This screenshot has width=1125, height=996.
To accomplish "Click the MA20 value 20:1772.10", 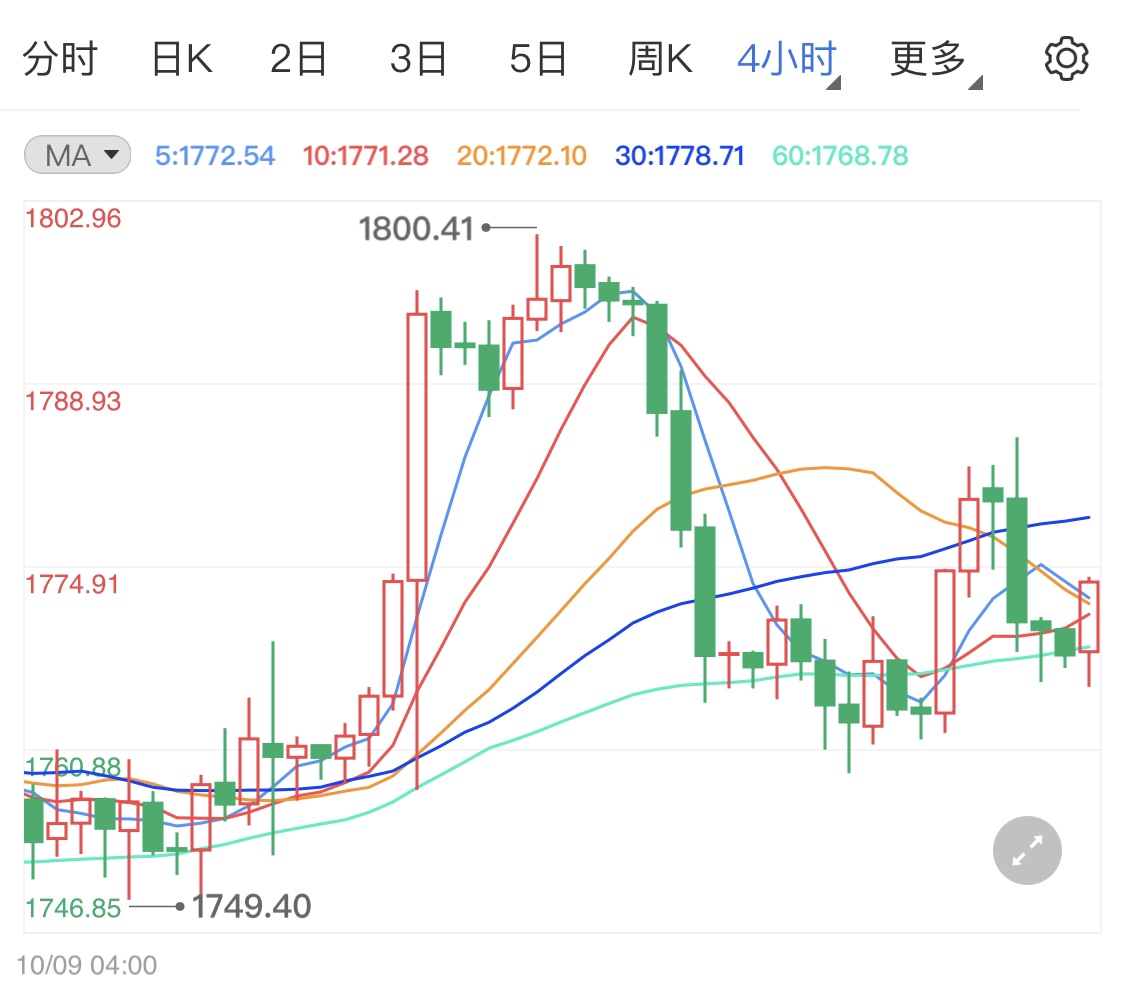I will pyautogui.click(x=522, y=156).
